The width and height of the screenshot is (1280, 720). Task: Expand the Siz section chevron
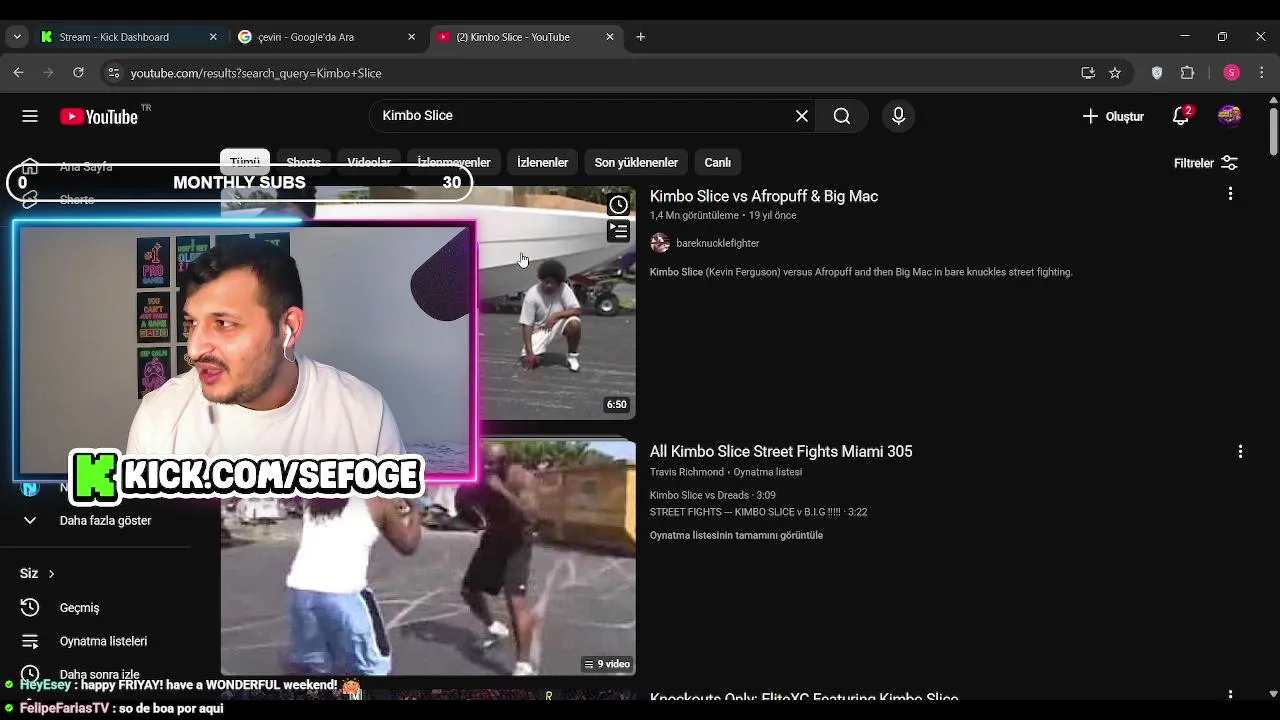[x=51, y=574]
